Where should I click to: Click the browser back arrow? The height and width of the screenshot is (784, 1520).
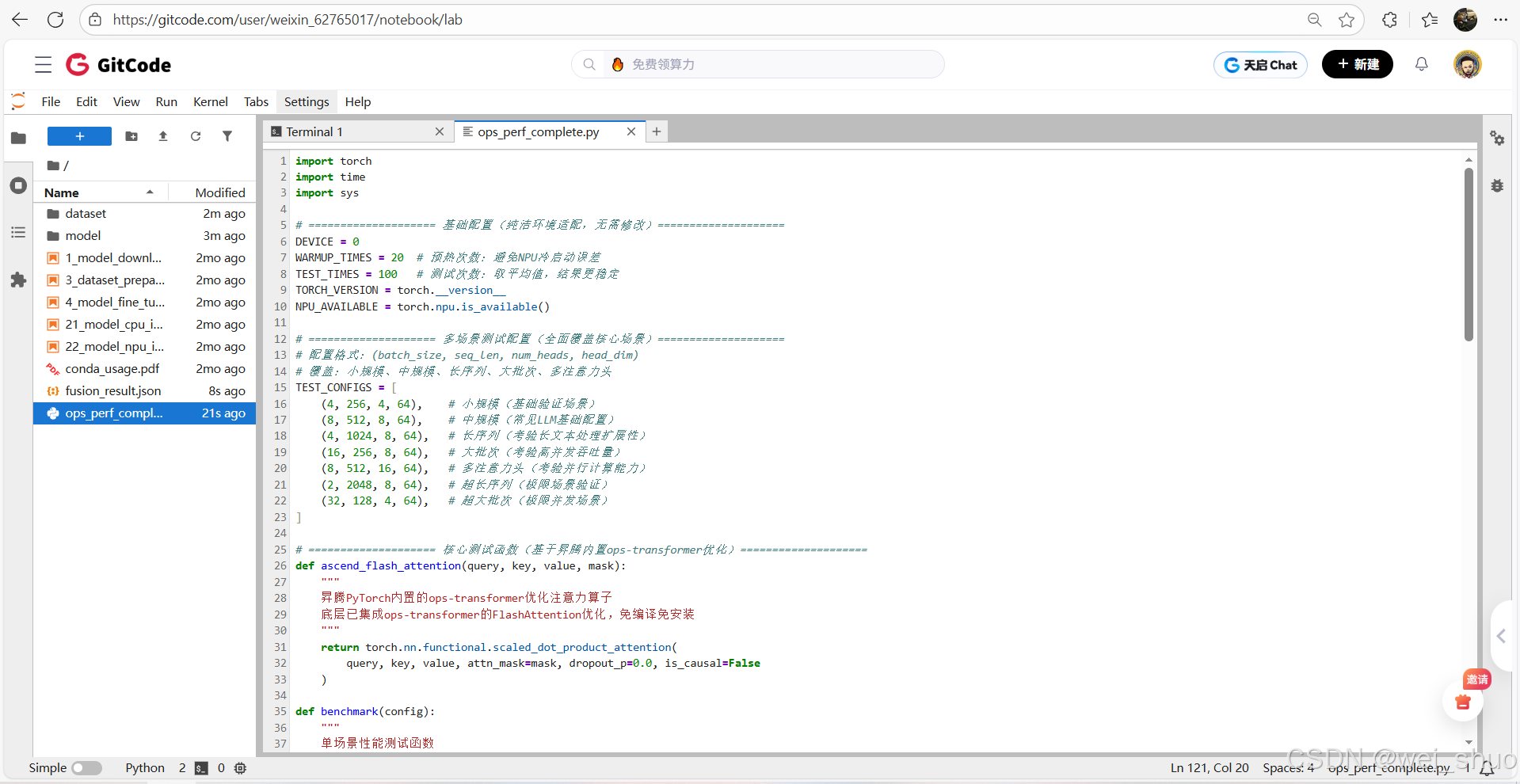coord(20,20)
